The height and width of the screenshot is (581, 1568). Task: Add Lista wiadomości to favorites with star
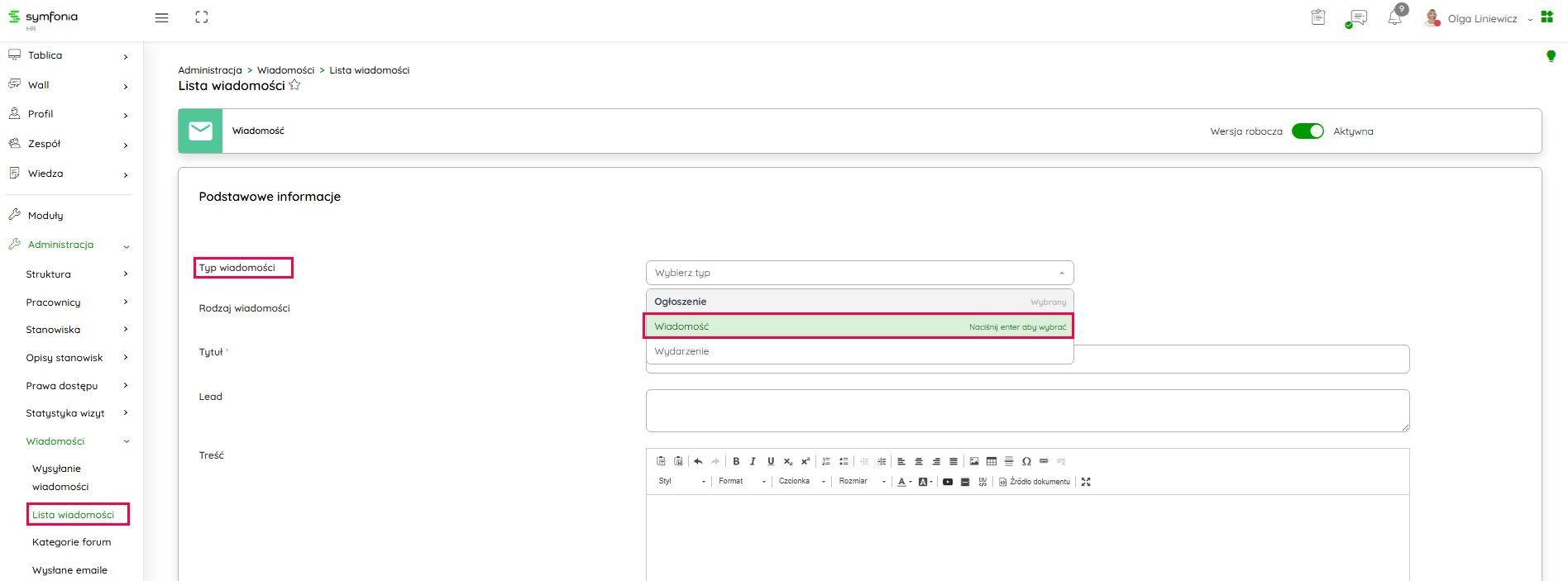294,85
